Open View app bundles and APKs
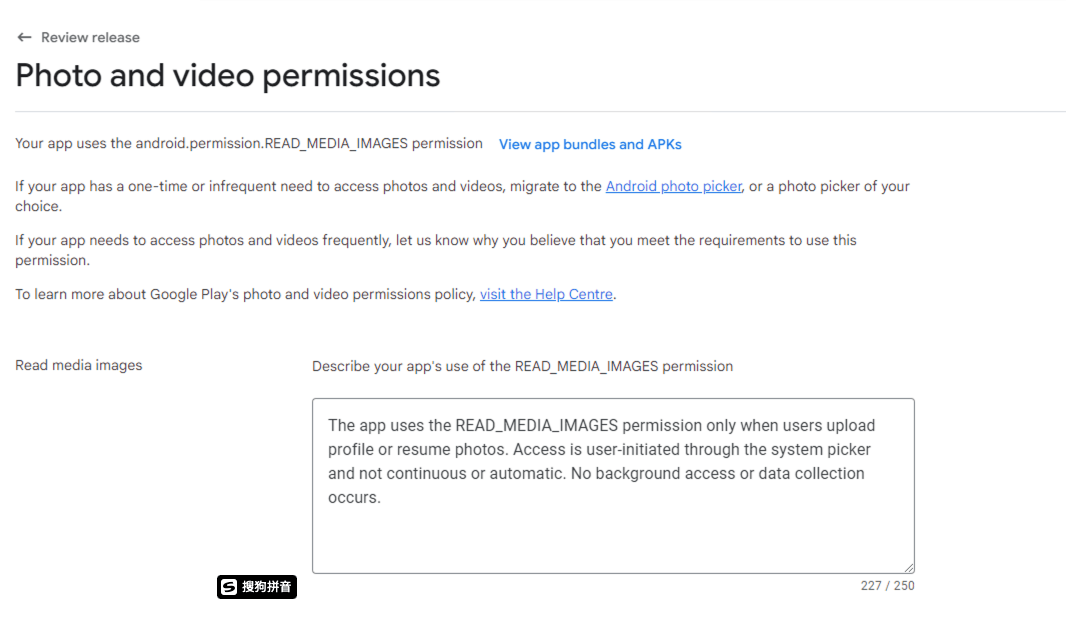Screen dimensions: 1066x621 click(590, 144)
